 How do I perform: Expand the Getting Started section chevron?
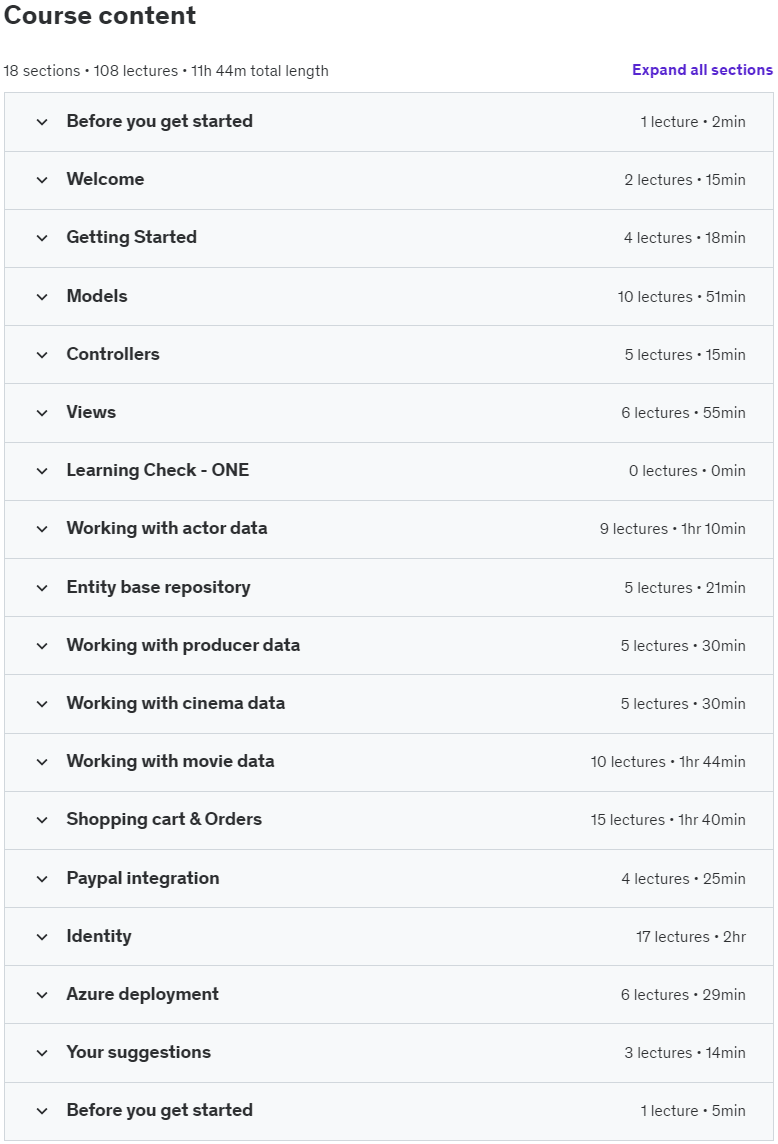42,238
